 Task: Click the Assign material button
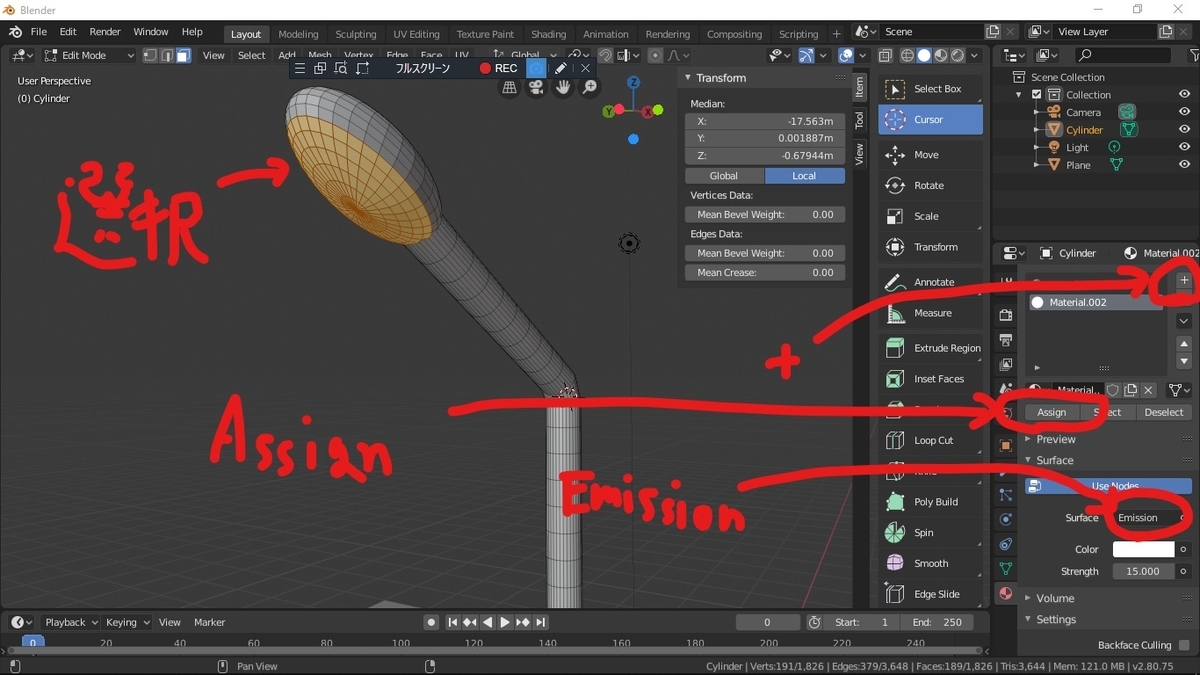pyautogui.click(x=1051, y=412)
